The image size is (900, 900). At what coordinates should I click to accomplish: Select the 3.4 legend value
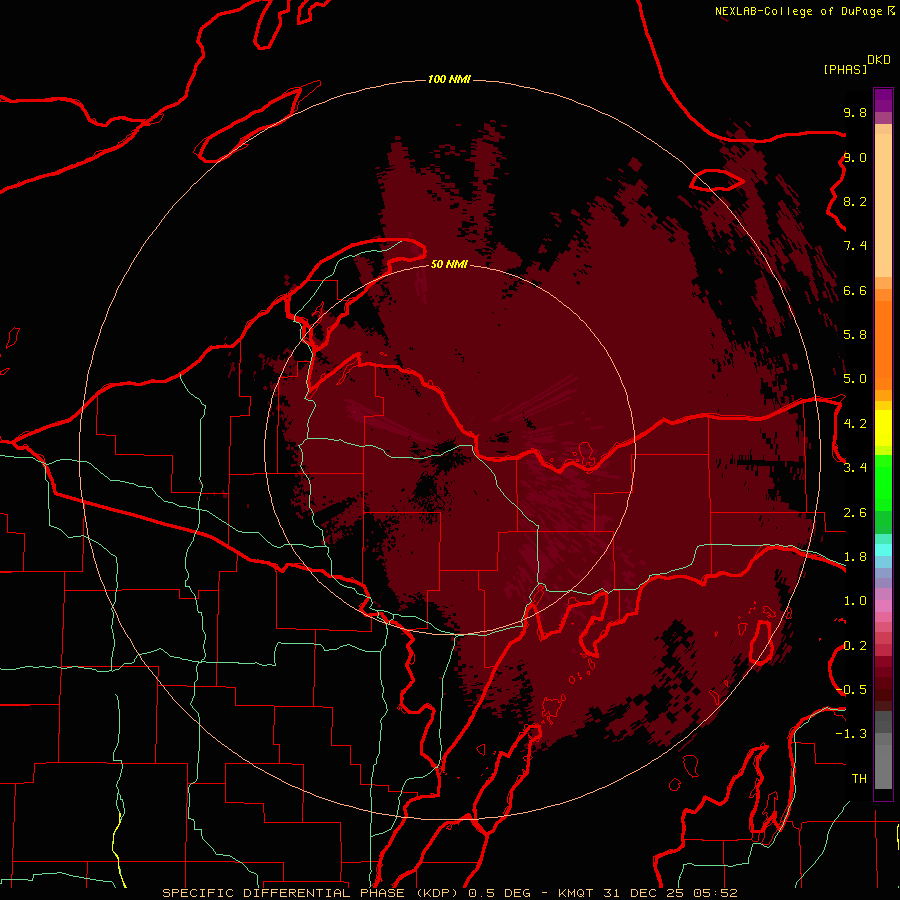coord(855,468)
